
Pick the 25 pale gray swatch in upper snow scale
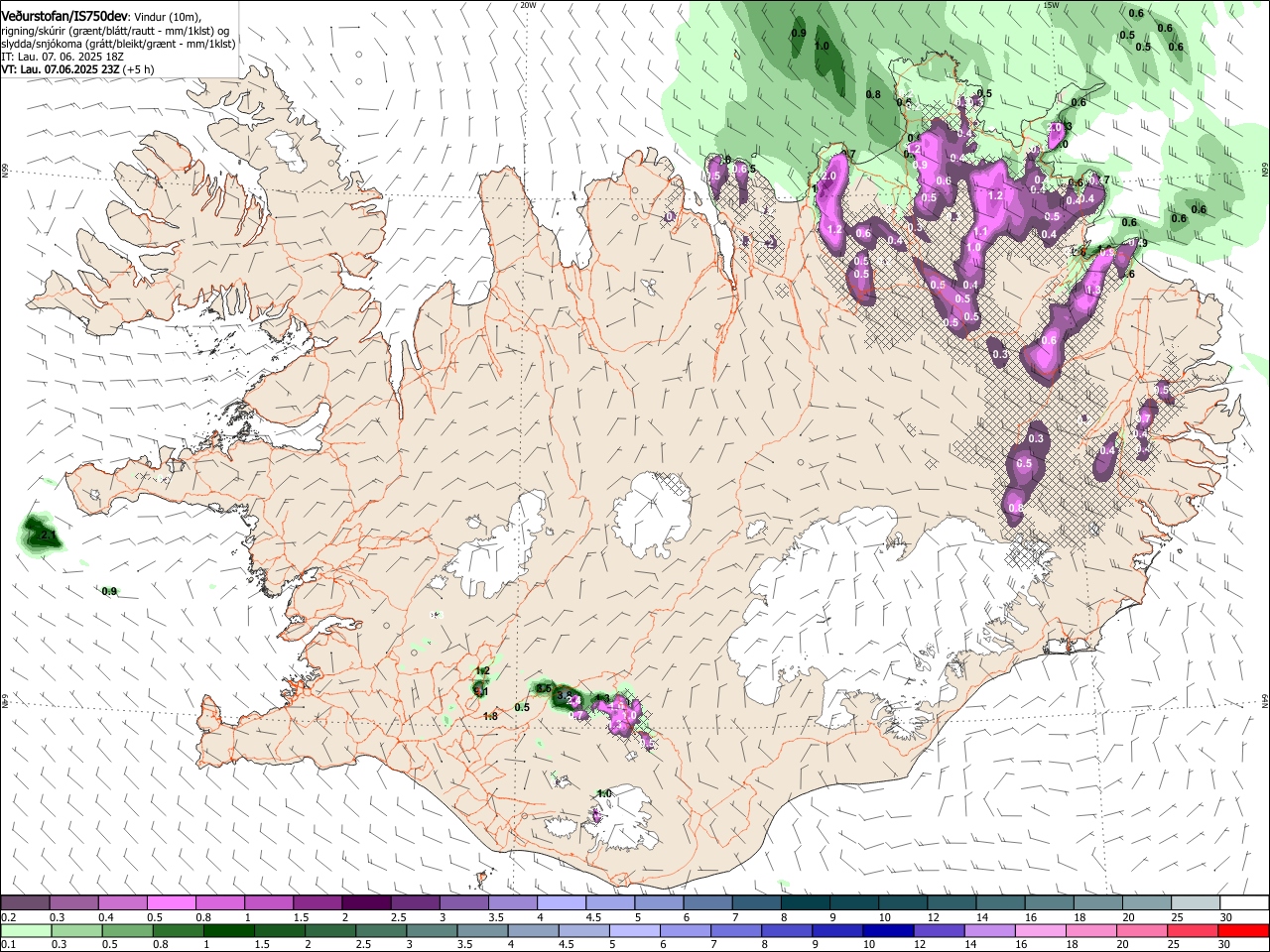coord(1195,903)
